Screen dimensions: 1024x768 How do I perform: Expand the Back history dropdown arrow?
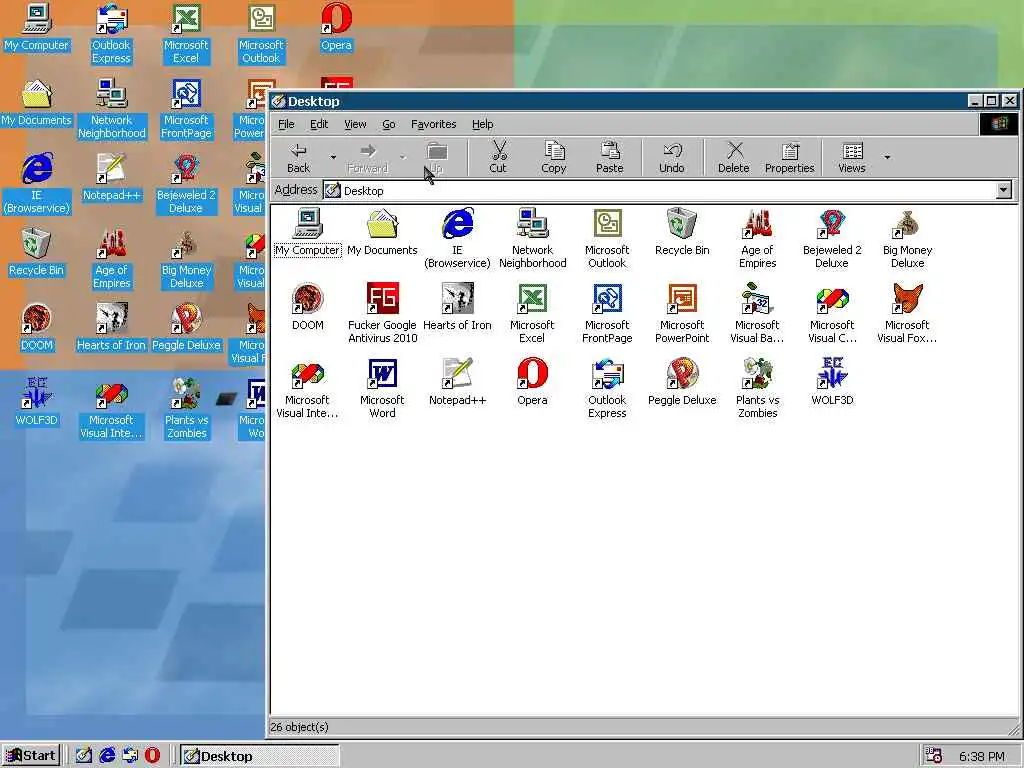(333, 157)
